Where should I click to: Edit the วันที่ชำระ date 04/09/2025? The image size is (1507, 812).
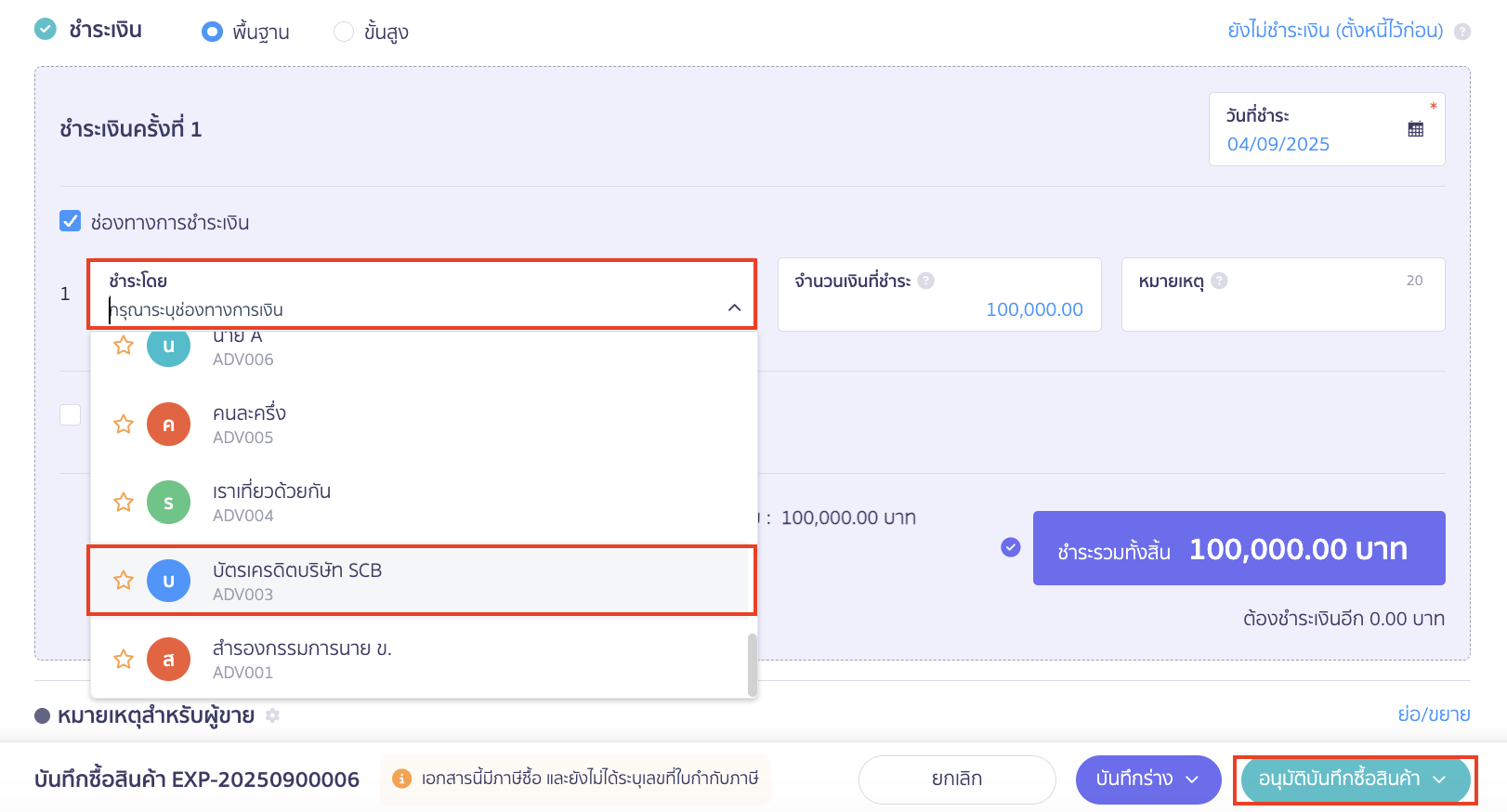(1278, 144)
